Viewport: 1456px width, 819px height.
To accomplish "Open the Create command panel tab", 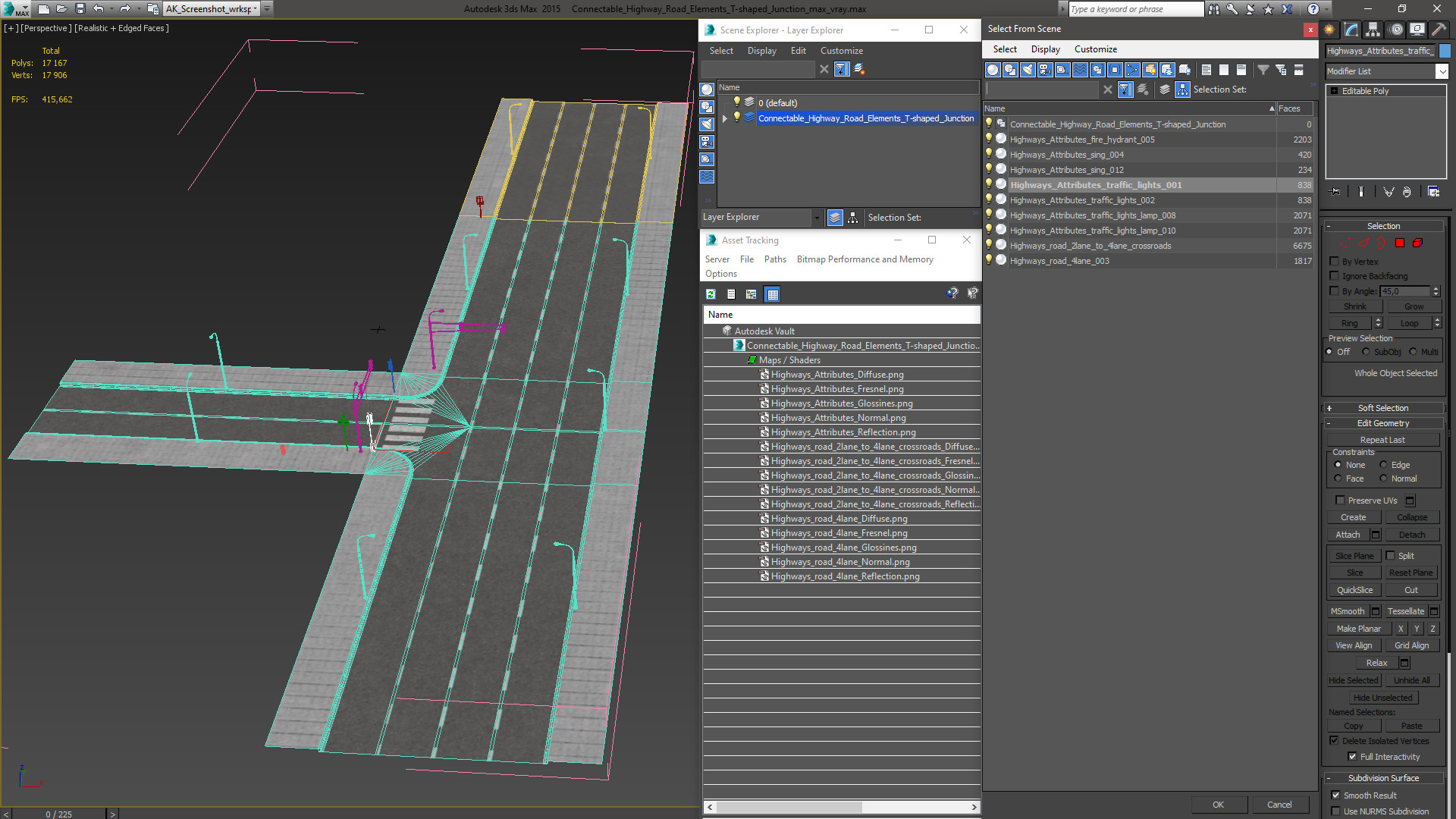I will 1329,30.
